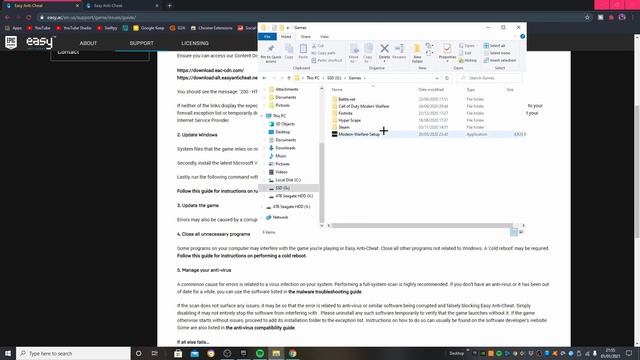640x360 pixels.
Task: Switch to the Home ribbon tab
Action: (286, 37)
